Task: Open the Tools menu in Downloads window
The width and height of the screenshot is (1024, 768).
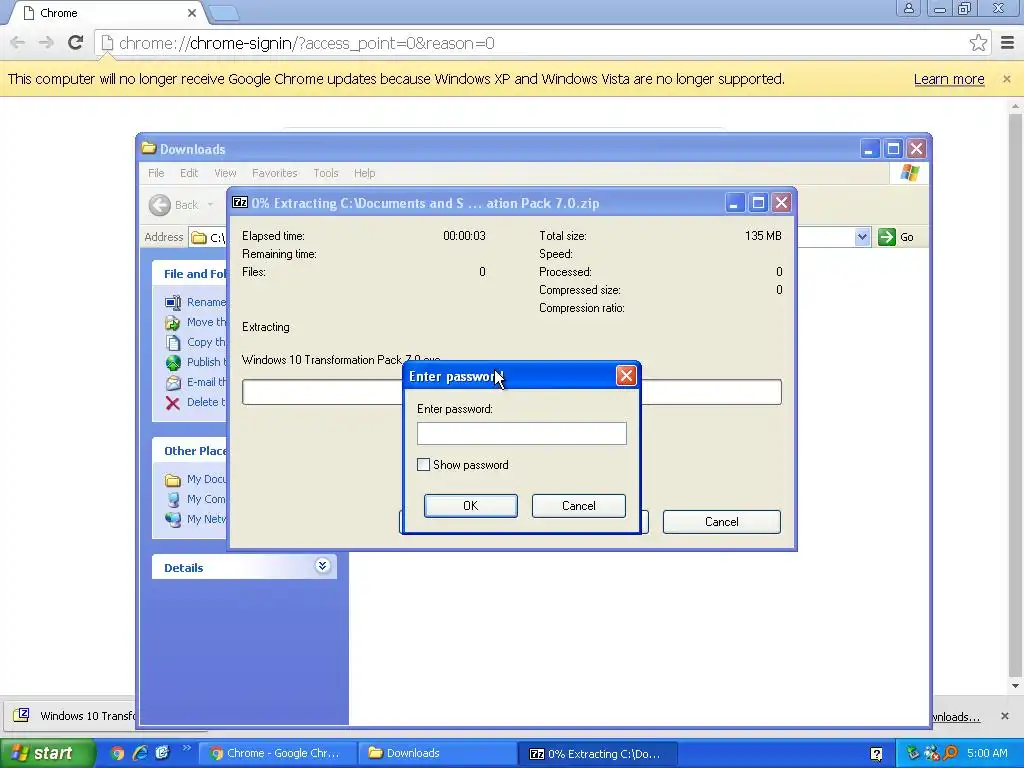Action: tap(325, 173)
